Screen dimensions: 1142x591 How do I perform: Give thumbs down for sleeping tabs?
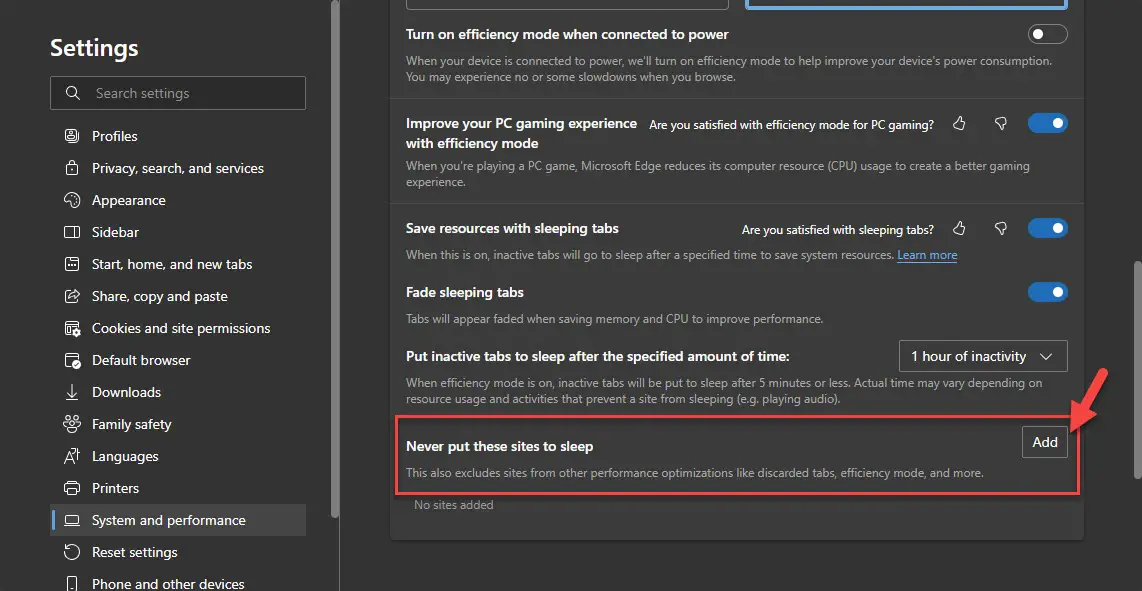point(1001,229)
